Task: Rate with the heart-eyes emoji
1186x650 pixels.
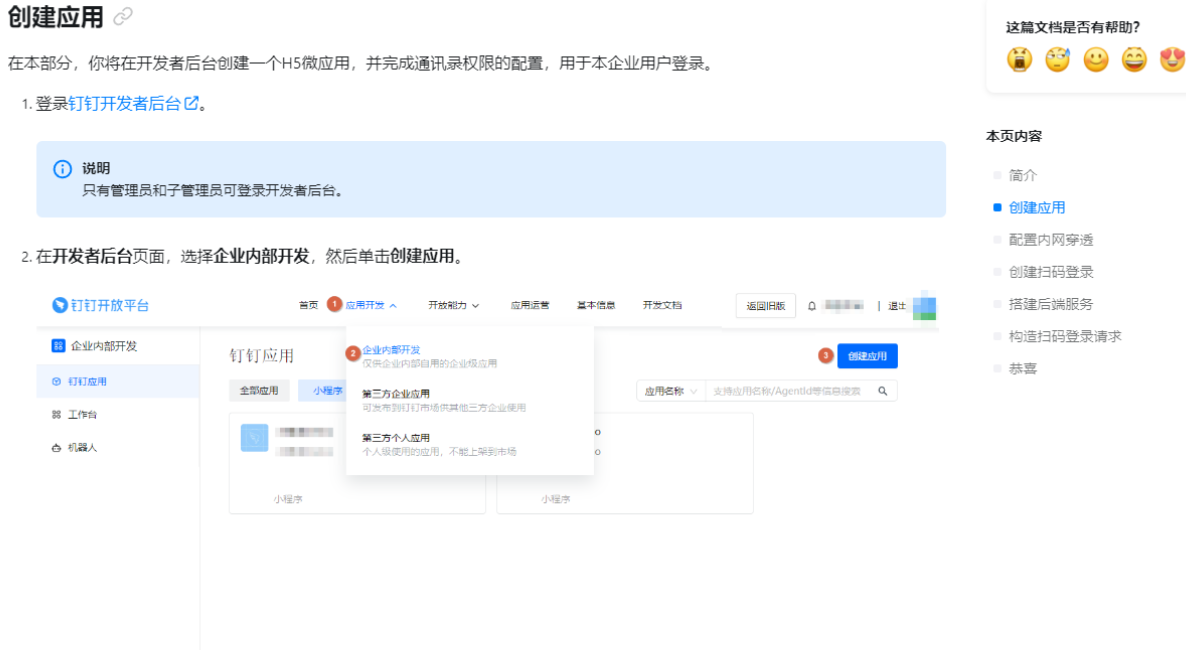Action: (x=1172, y=59)
